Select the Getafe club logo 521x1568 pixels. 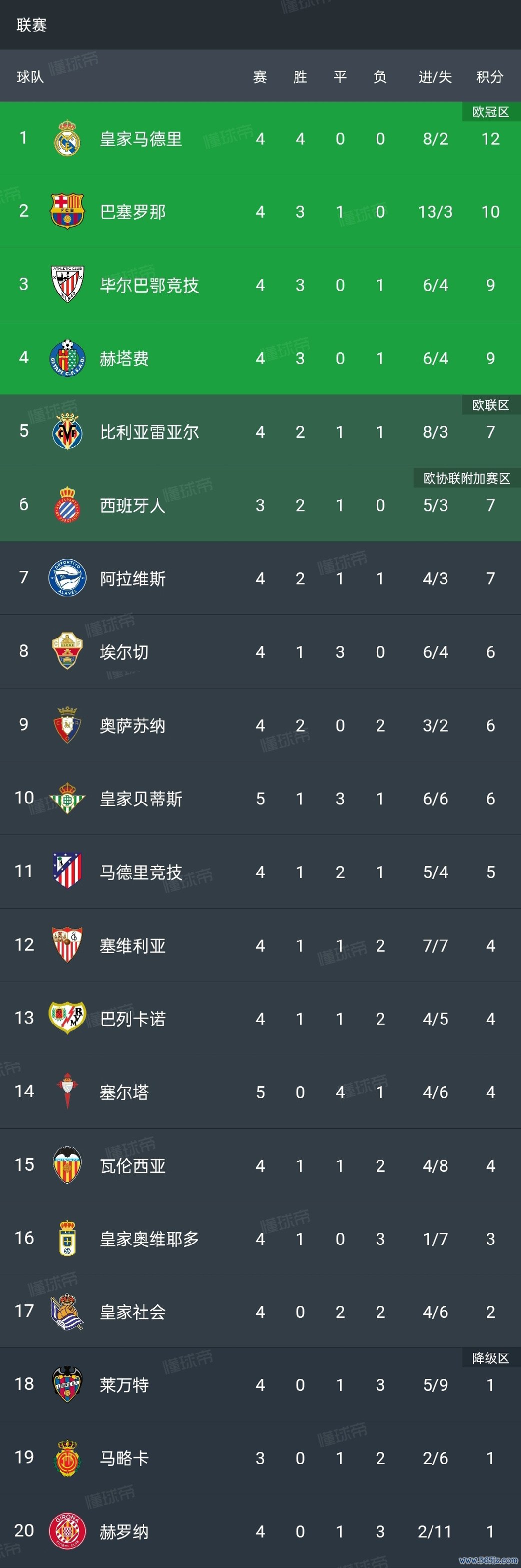pyautogui.click(x=67, y=358)
